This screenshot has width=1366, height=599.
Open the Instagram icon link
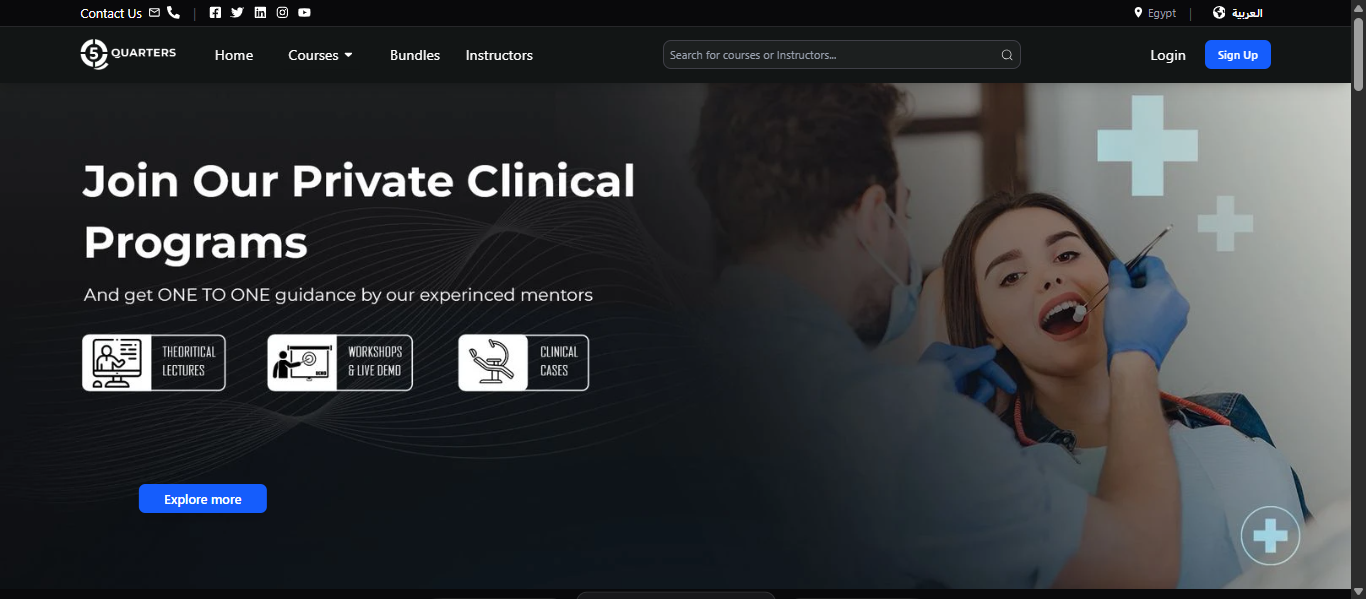282,13
